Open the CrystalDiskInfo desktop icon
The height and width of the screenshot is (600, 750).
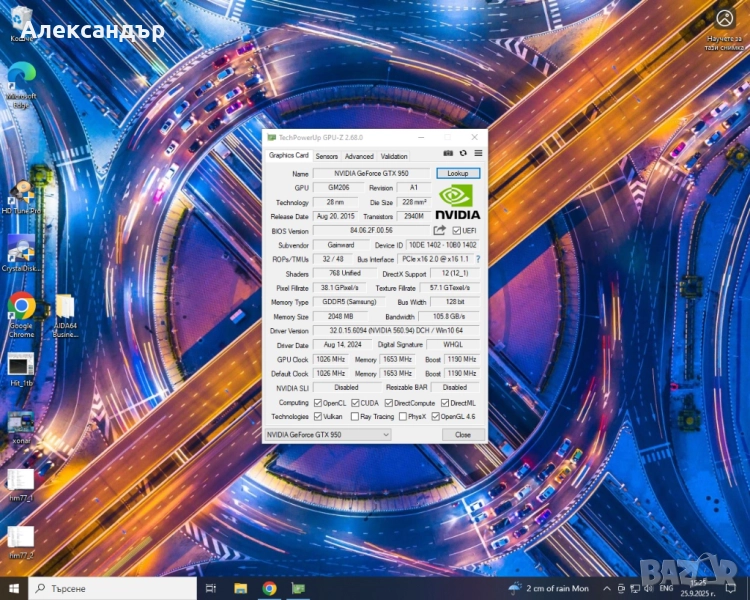21,252
